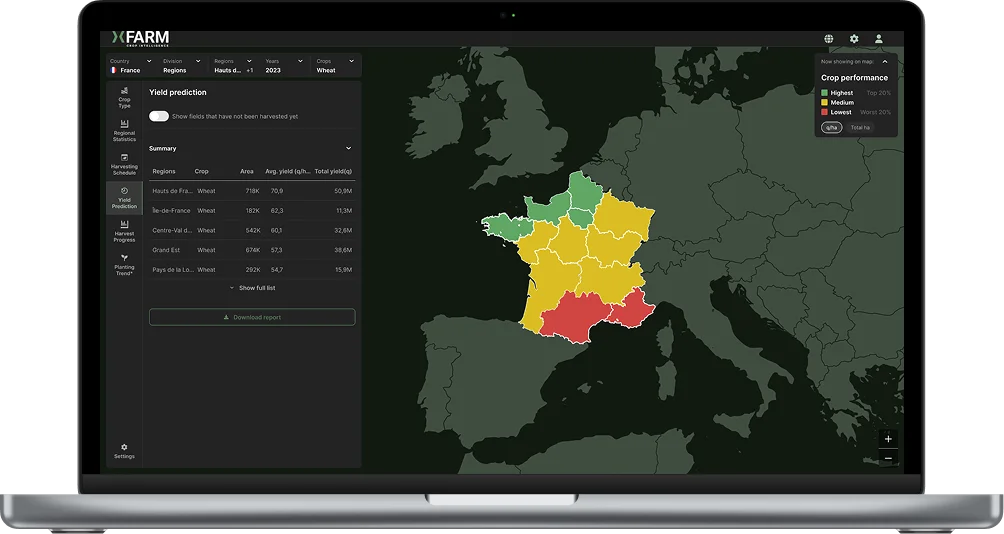Screen dimensions: 1004x534
Task: Open the Regions filter dropdown
Action: [x=233, y=65]
